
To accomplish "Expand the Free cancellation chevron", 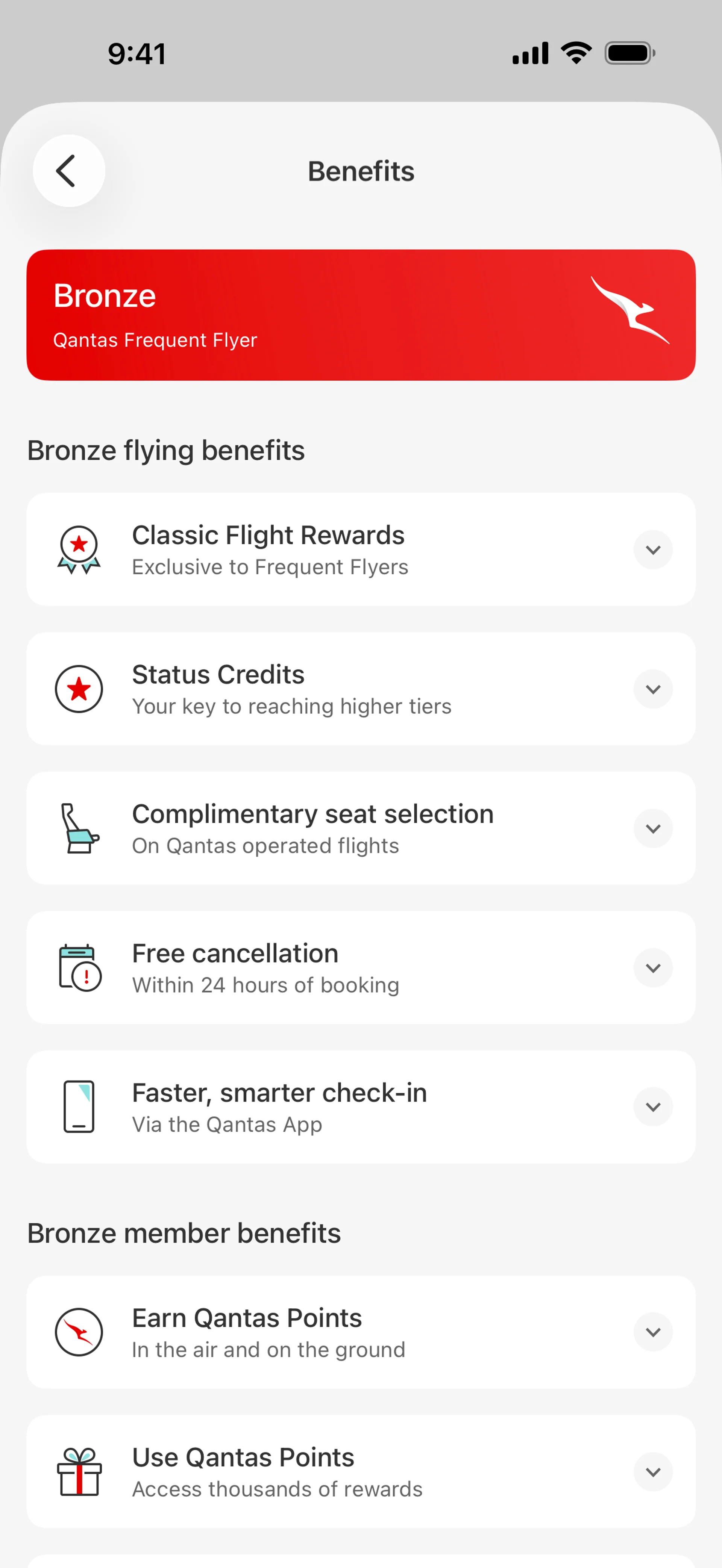I will 652,968.
